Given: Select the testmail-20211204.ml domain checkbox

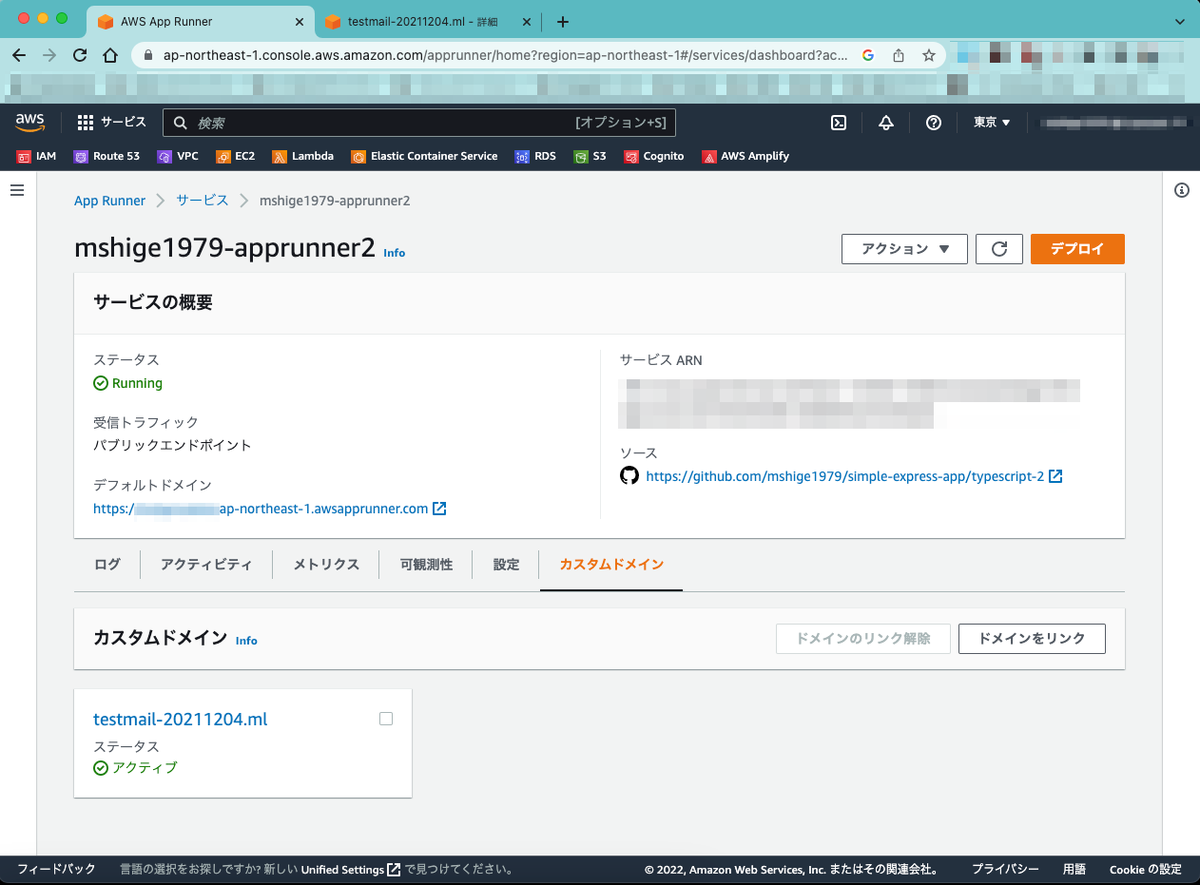Looking at the screenshot, I should click(x=386, y=718).
